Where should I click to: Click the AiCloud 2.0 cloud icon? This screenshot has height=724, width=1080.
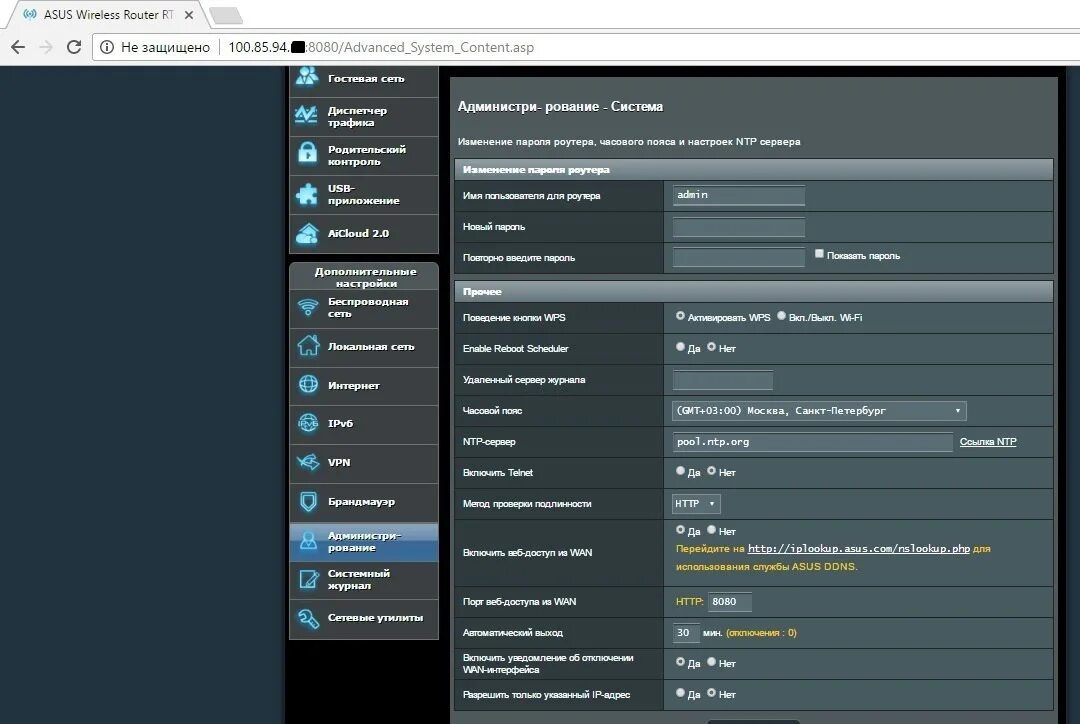pos(307,234)
